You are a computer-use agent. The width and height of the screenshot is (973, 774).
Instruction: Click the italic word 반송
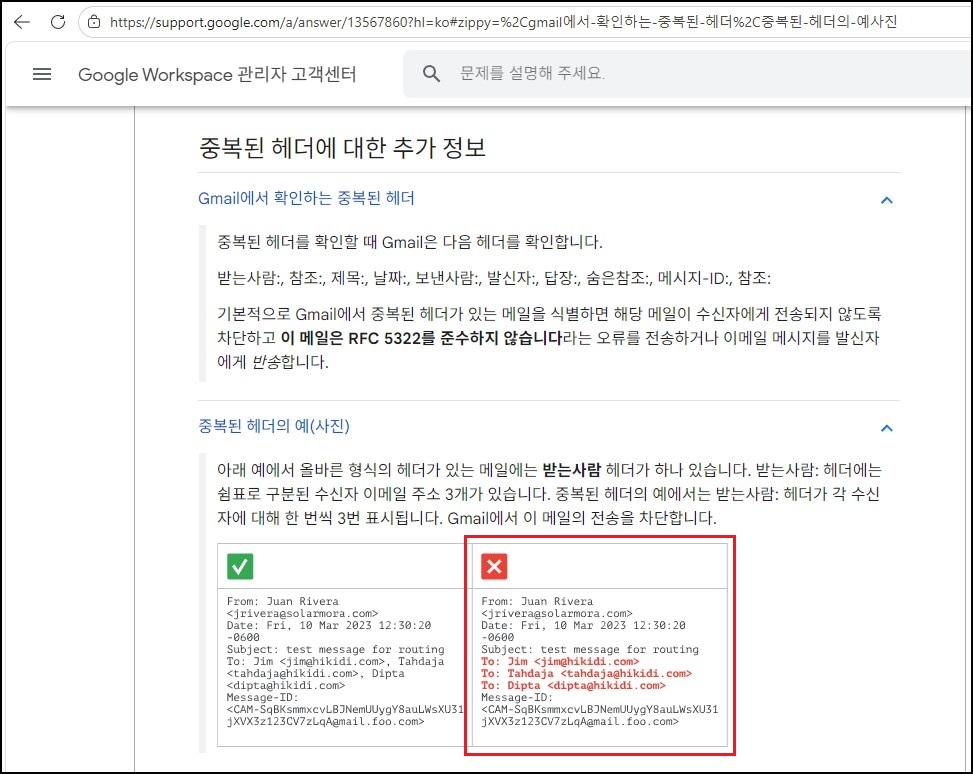(x=266, y=362)
